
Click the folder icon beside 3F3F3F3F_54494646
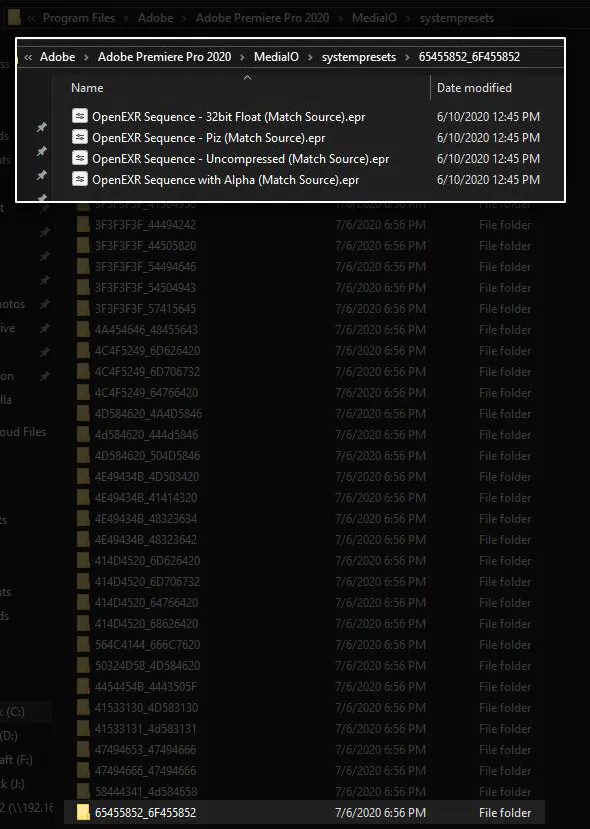(83, 266)
